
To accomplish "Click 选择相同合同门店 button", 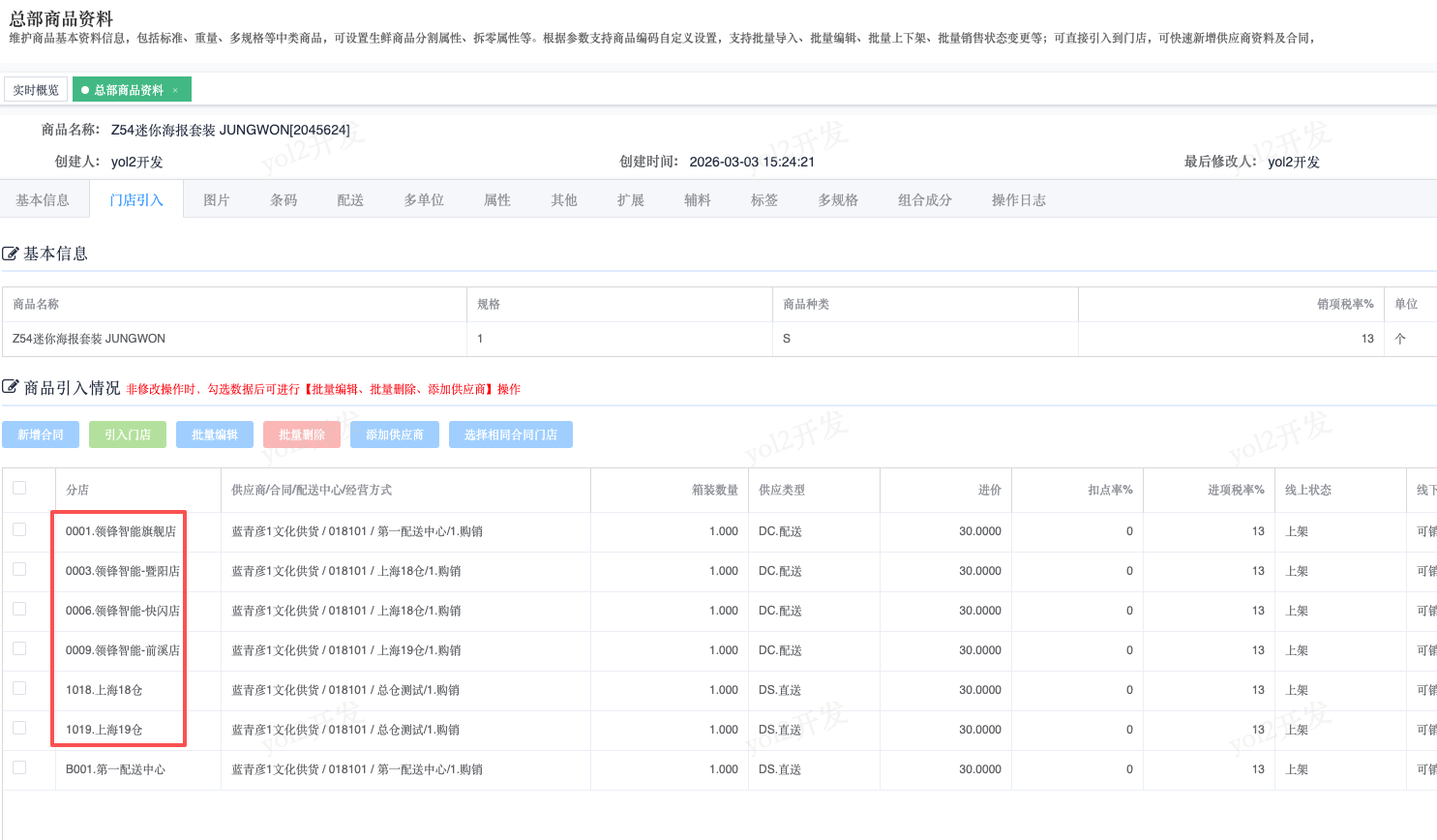I will 511,435.
